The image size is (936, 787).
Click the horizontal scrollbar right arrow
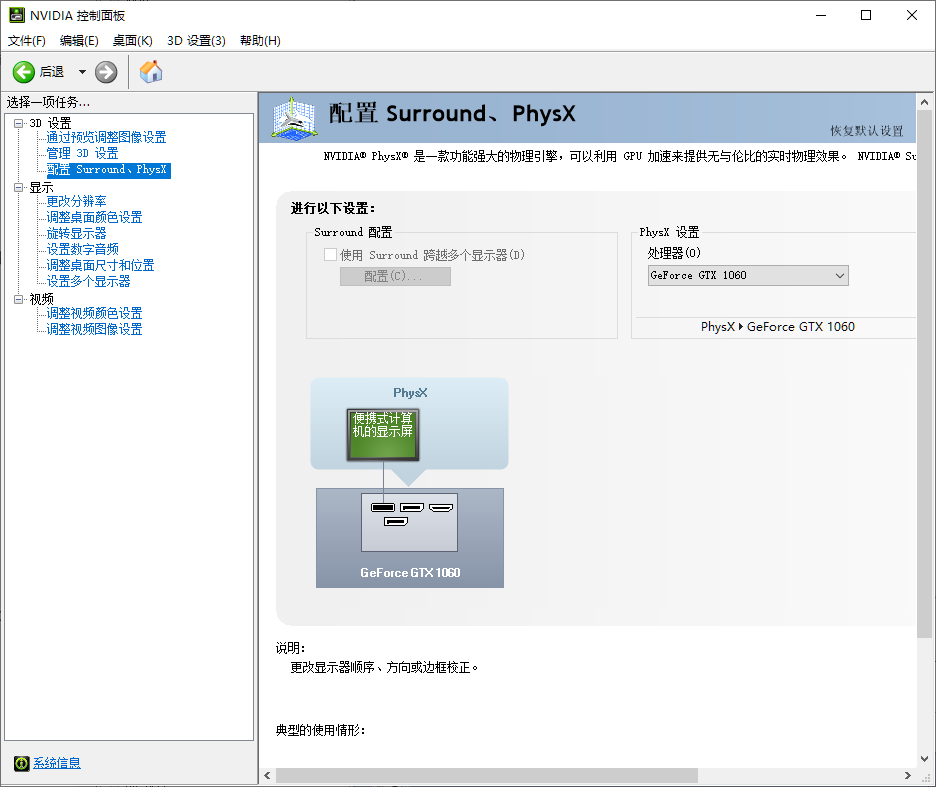pyautogui.click(x=908, y=776)
